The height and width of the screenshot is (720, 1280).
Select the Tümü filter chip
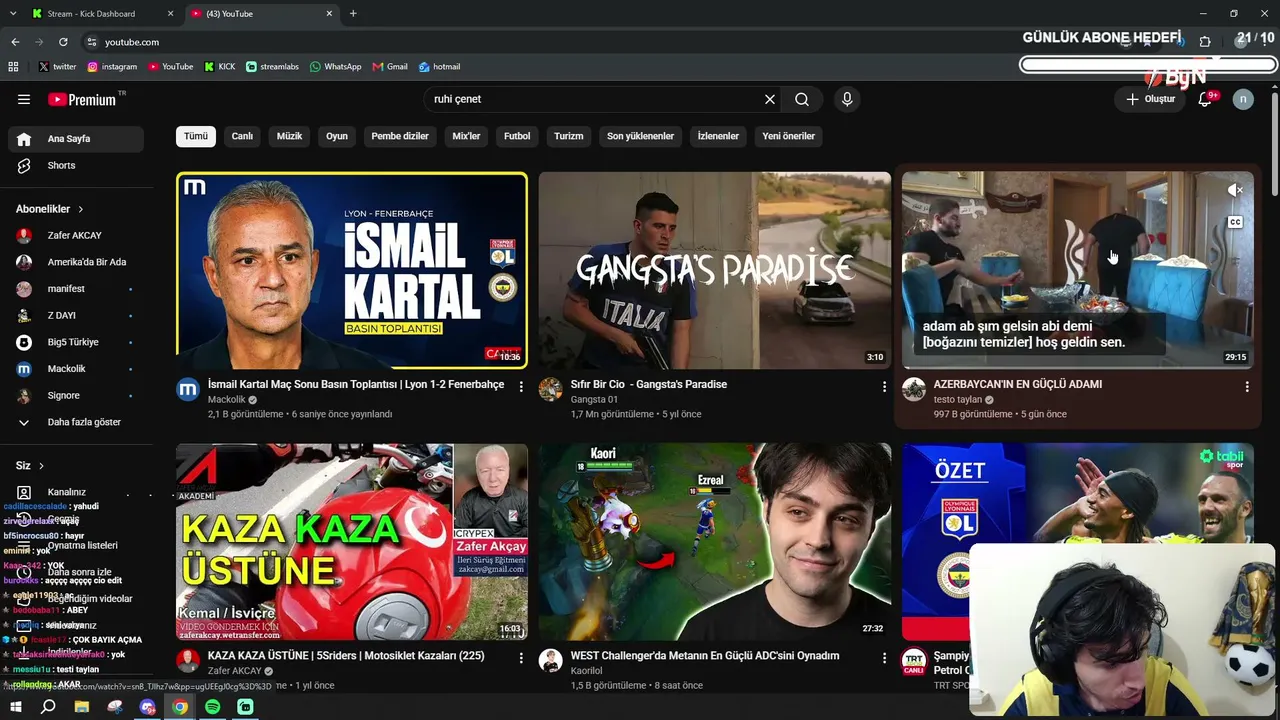(196, 136)
